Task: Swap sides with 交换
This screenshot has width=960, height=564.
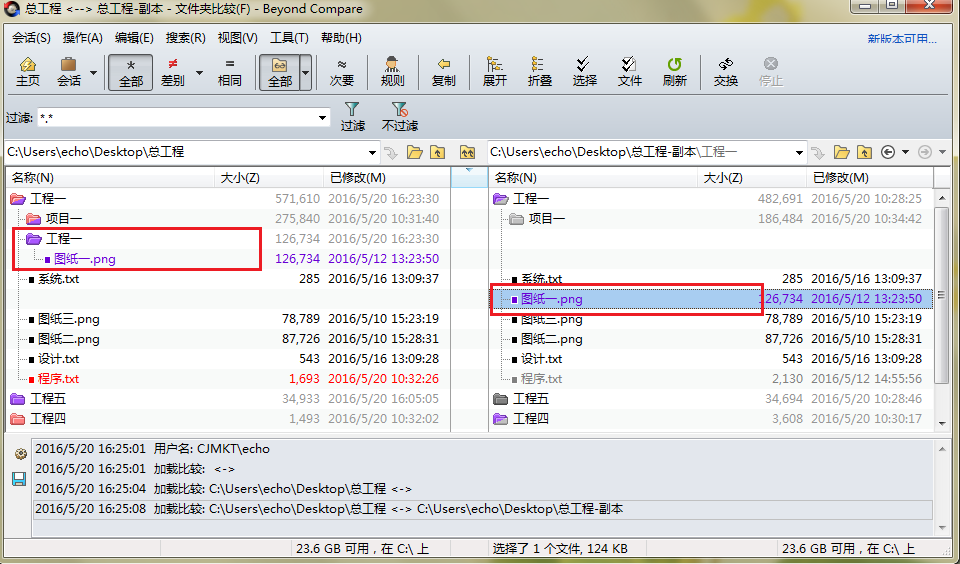Action: tap(726, 72)
